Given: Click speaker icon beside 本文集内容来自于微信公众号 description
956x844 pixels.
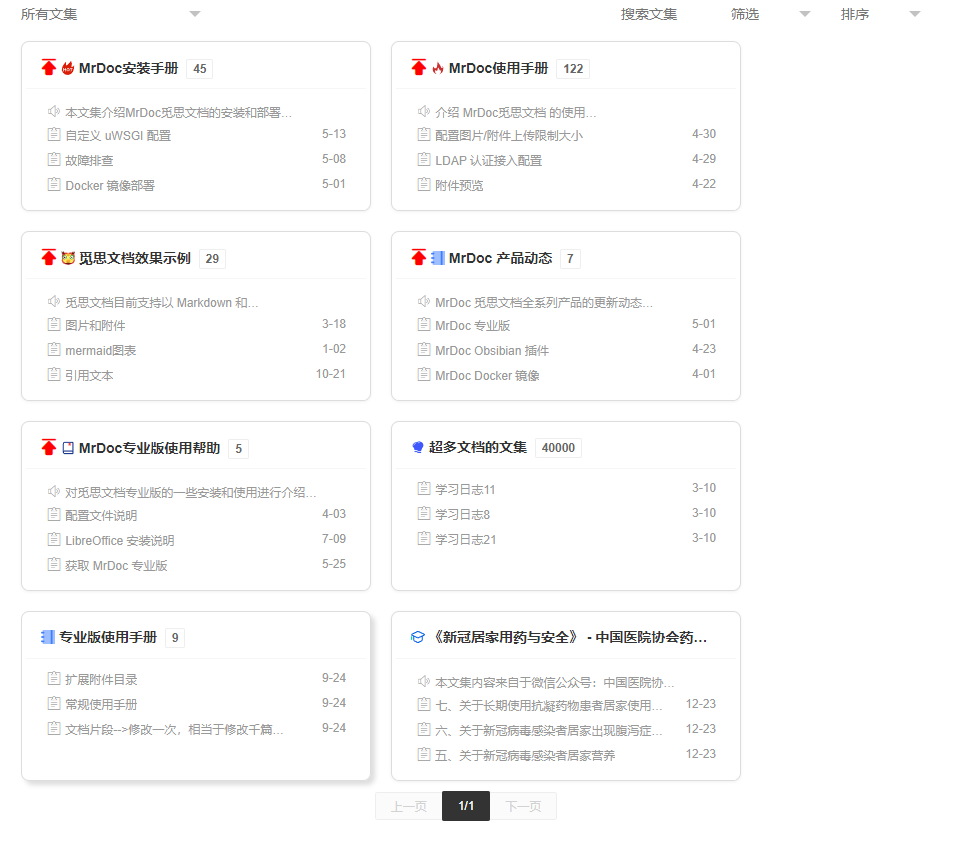Looking at the screenshot, I should pyautogui.click(x=424, y=681).
